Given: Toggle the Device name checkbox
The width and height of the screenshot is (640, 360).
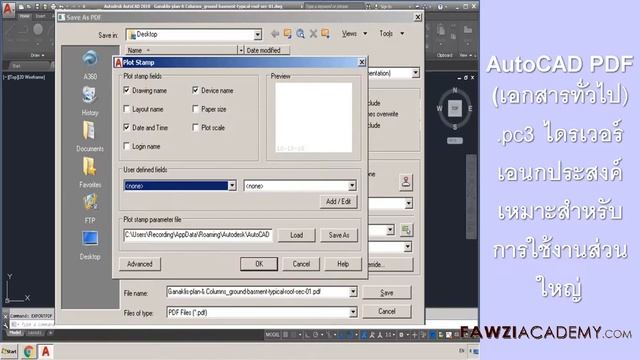Looking at the screenshot, I should [x=196, y=90].
